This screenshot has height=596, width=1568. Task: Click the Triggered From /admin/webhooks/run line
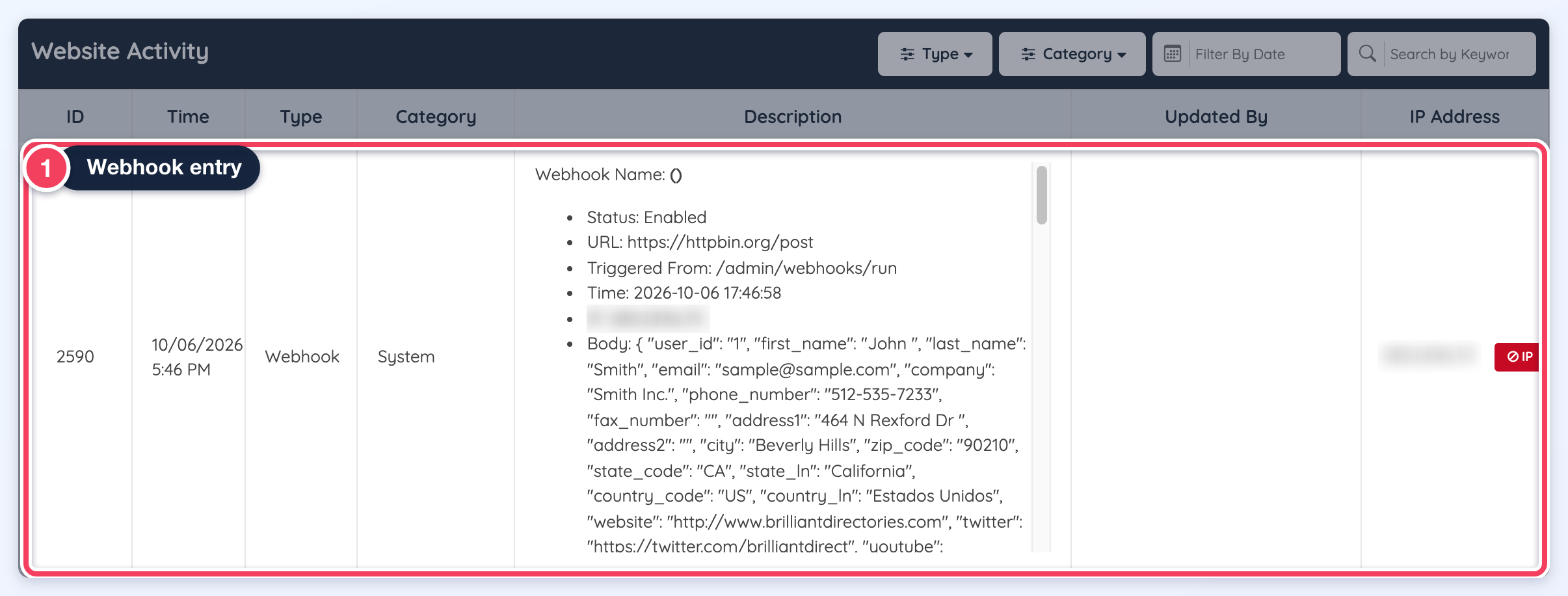[742, 268]
